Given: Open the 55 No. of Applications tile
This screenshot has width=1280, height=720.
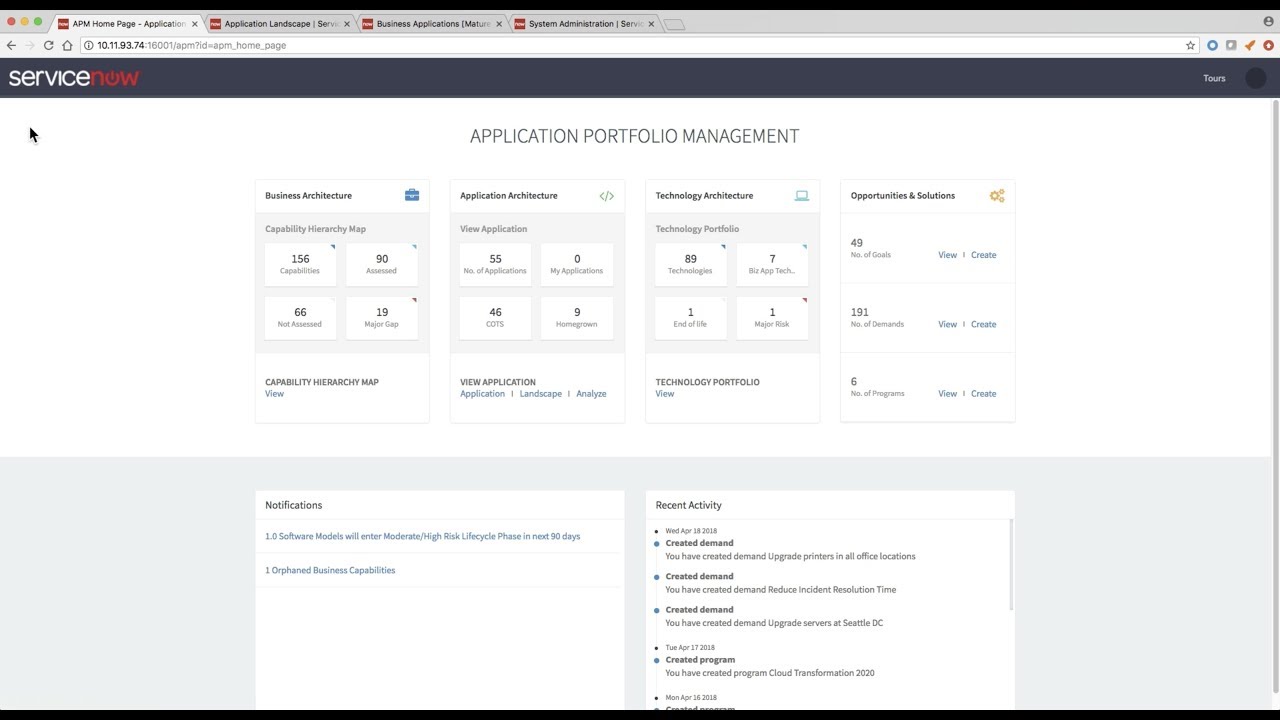Looking at the screenshot, I should [495, 264].
